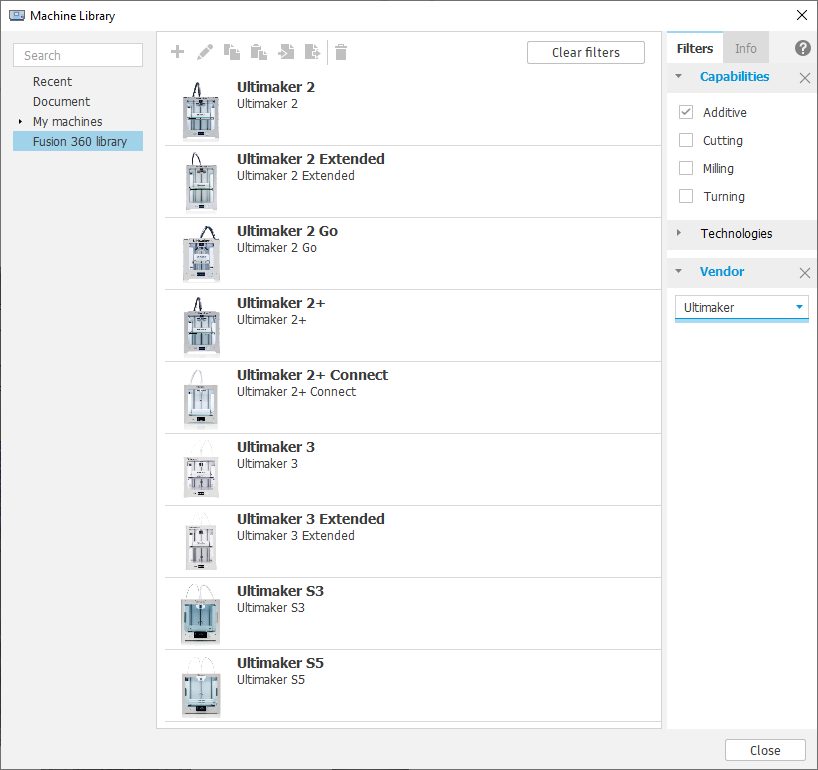Select the Ultimaker S3 printer thumbnail

(201, 615)
